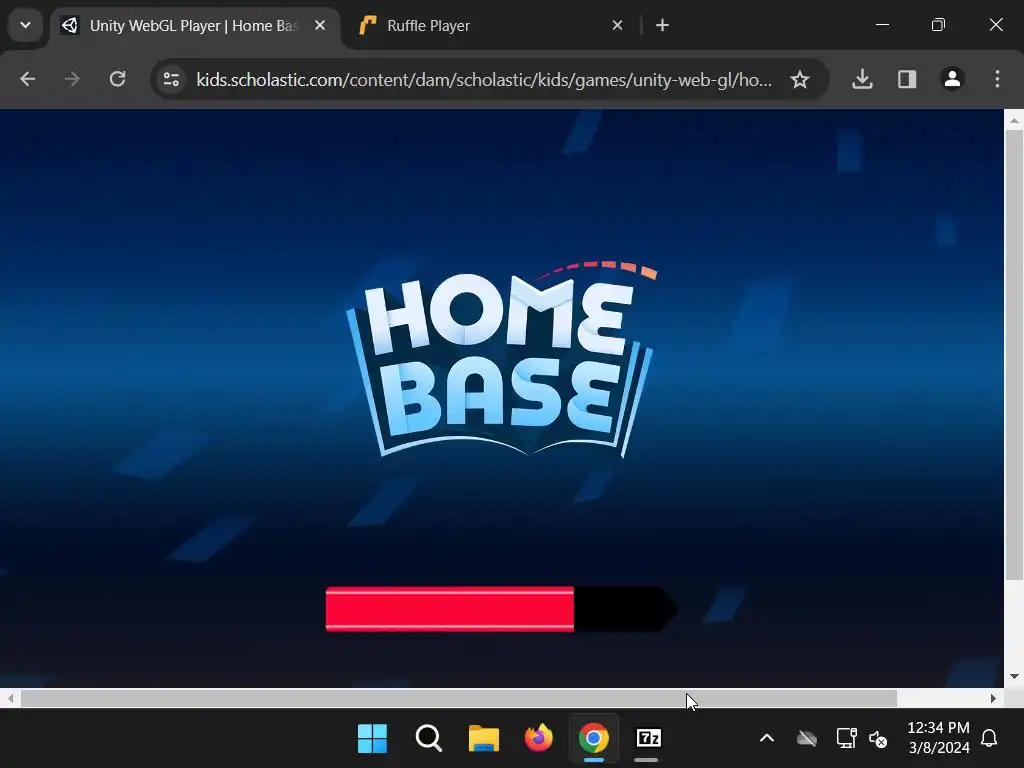Switch to the Unity WebGL Player tab
Viewport: 1024px width, 768px height.
[x=195, y=25]
